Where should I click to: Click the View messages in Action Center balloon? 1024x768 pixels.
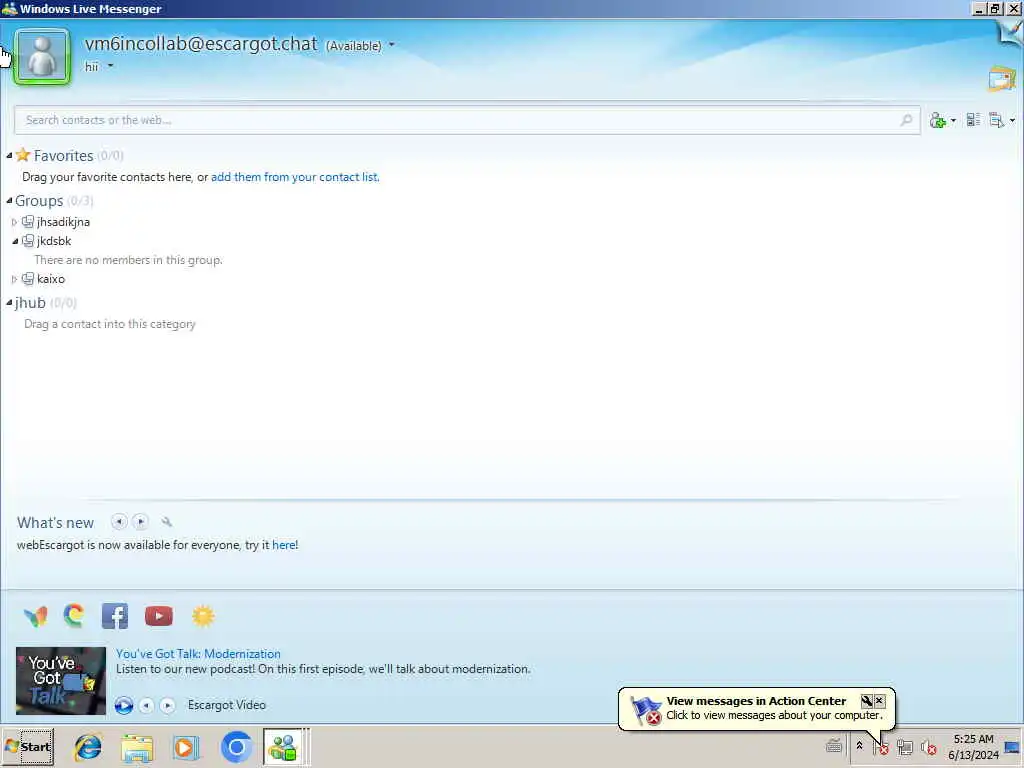[756, 708]
